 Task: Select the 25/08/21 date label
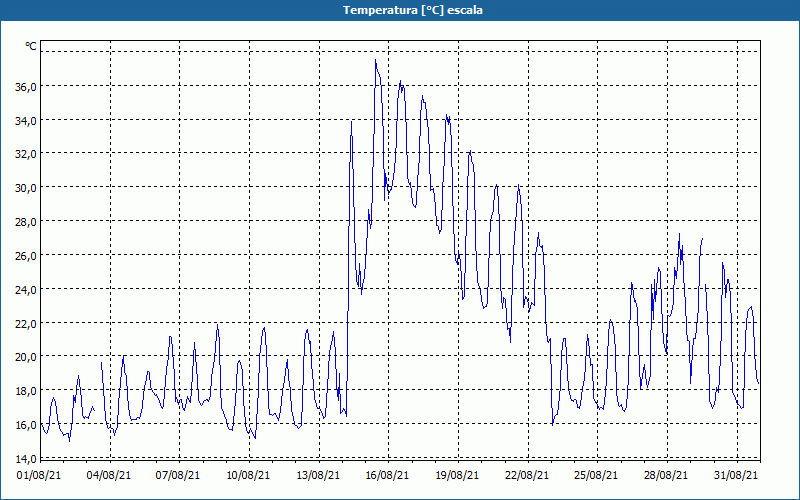(596, 475)
